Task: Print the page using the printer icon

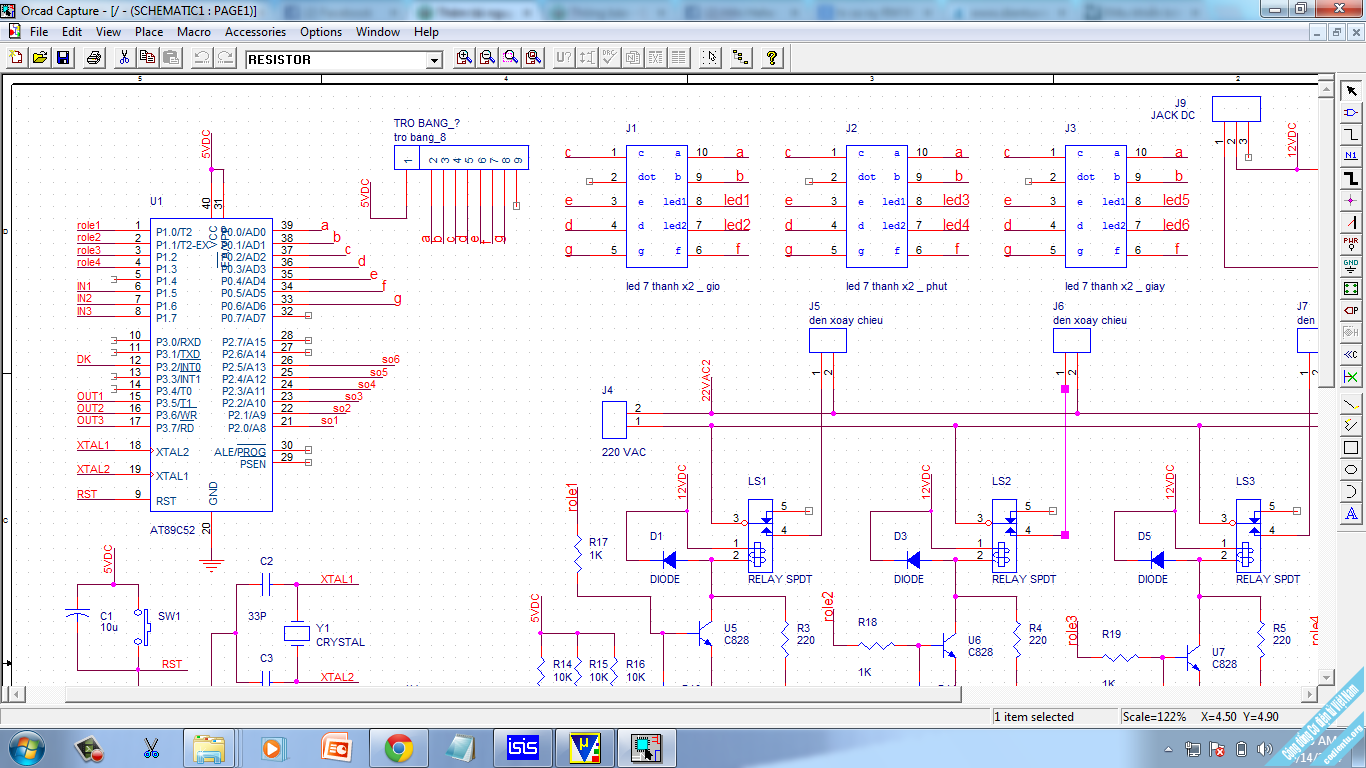Action: click(93, 58)
